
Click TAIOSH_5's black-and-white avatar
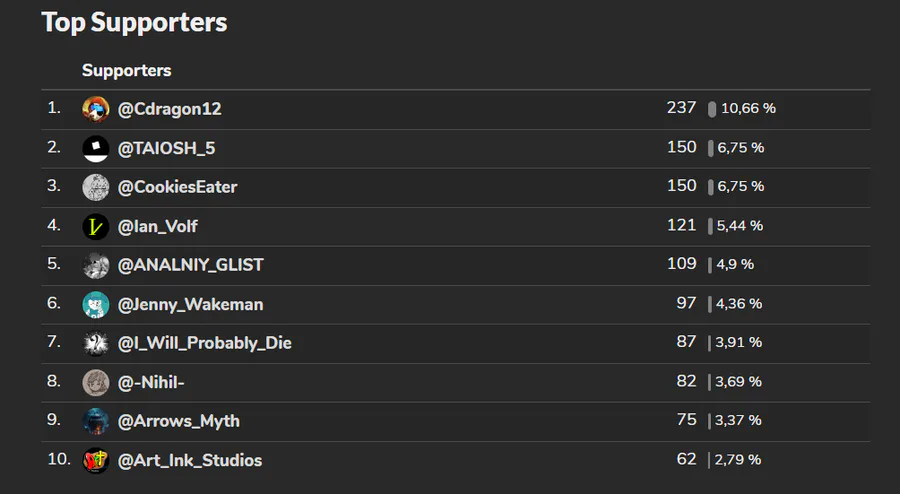tap(95, 149)
